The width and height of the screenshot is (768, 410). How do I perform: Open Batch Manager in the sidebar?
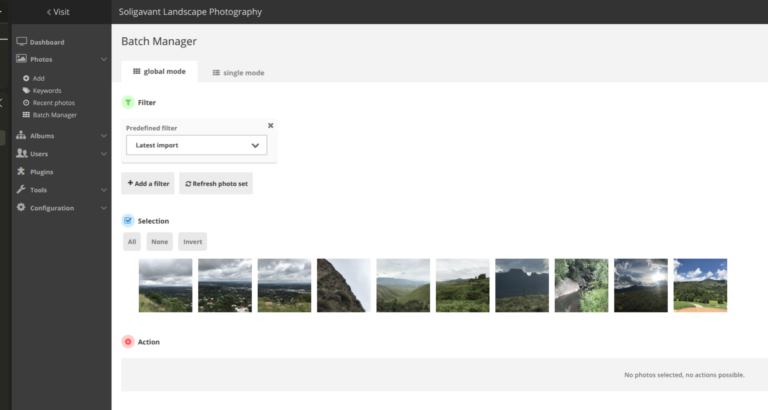click(55, 115)
